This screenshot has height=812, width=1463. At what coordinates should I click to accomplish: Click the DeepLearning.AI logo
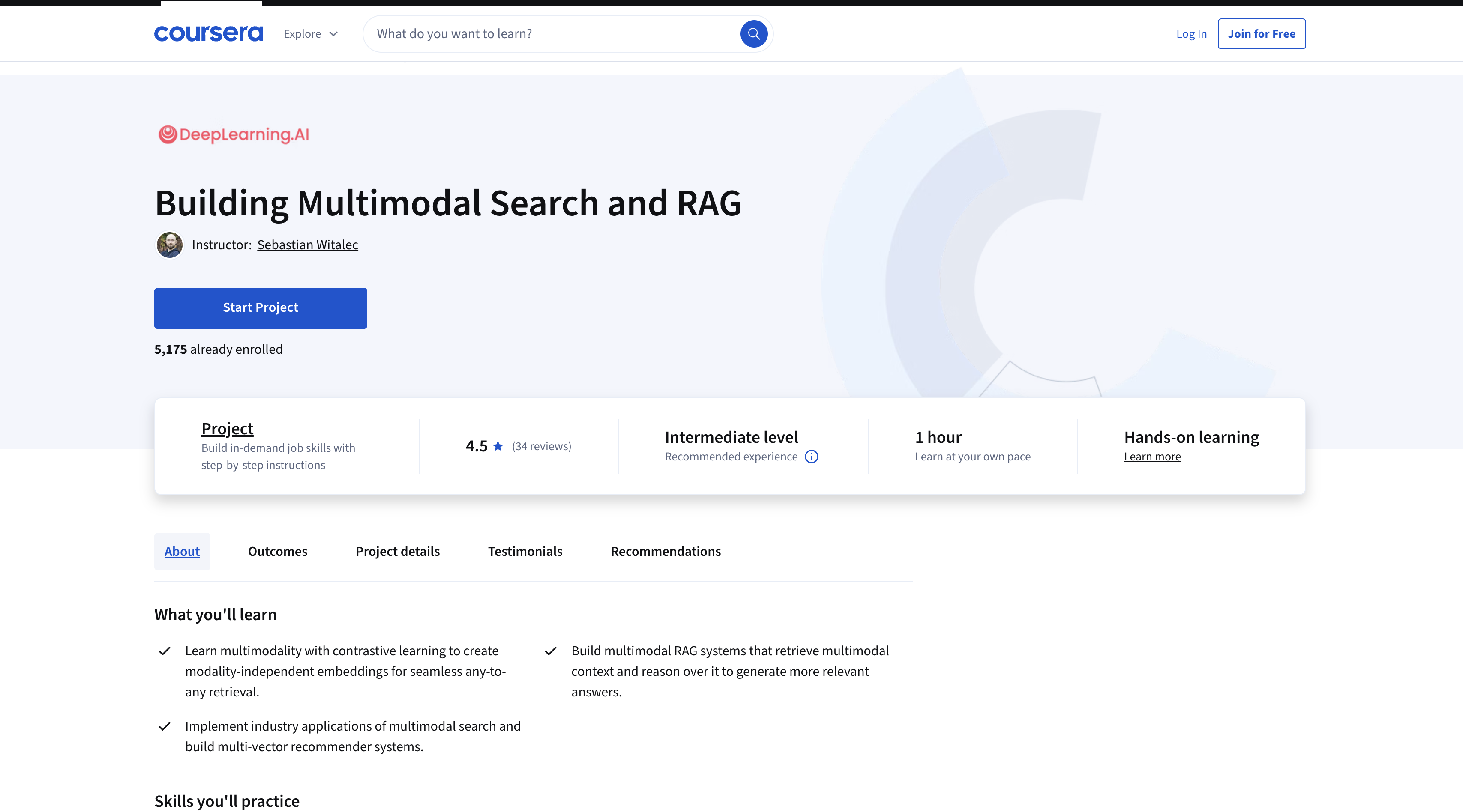[234, 134]
